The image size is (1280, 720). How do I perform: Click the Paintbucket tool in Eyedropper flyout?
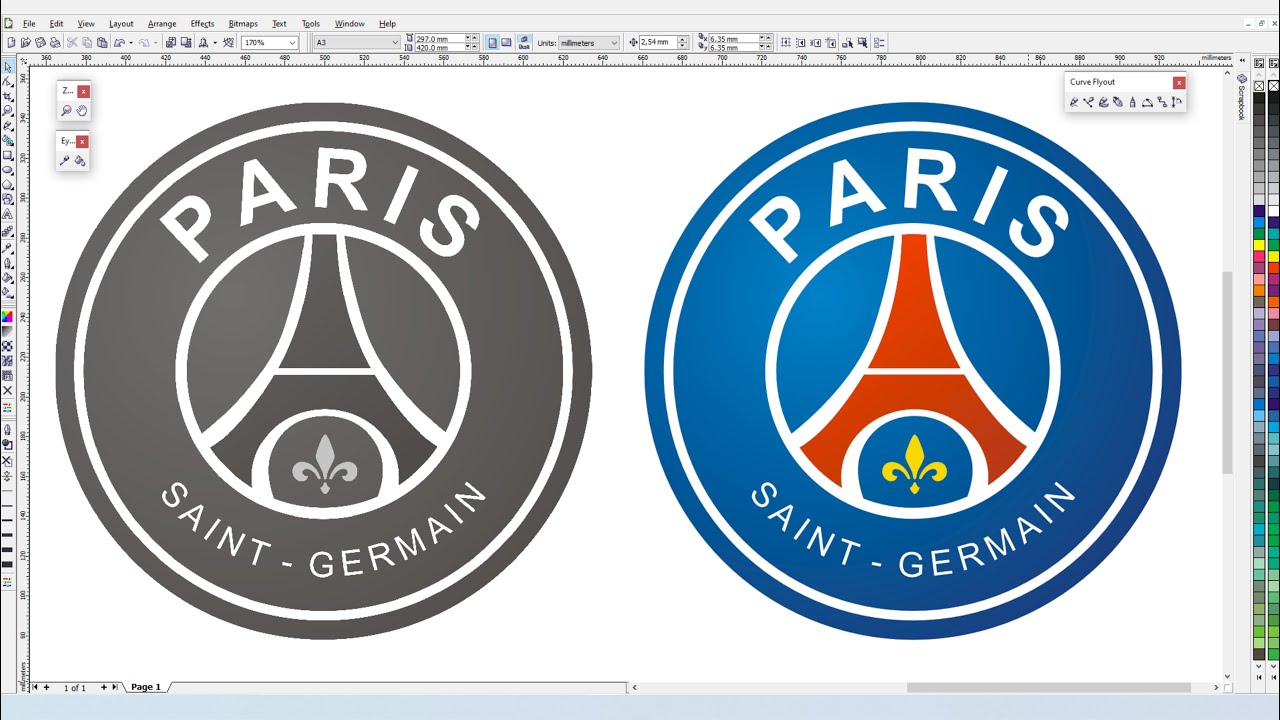pos(80,160)
